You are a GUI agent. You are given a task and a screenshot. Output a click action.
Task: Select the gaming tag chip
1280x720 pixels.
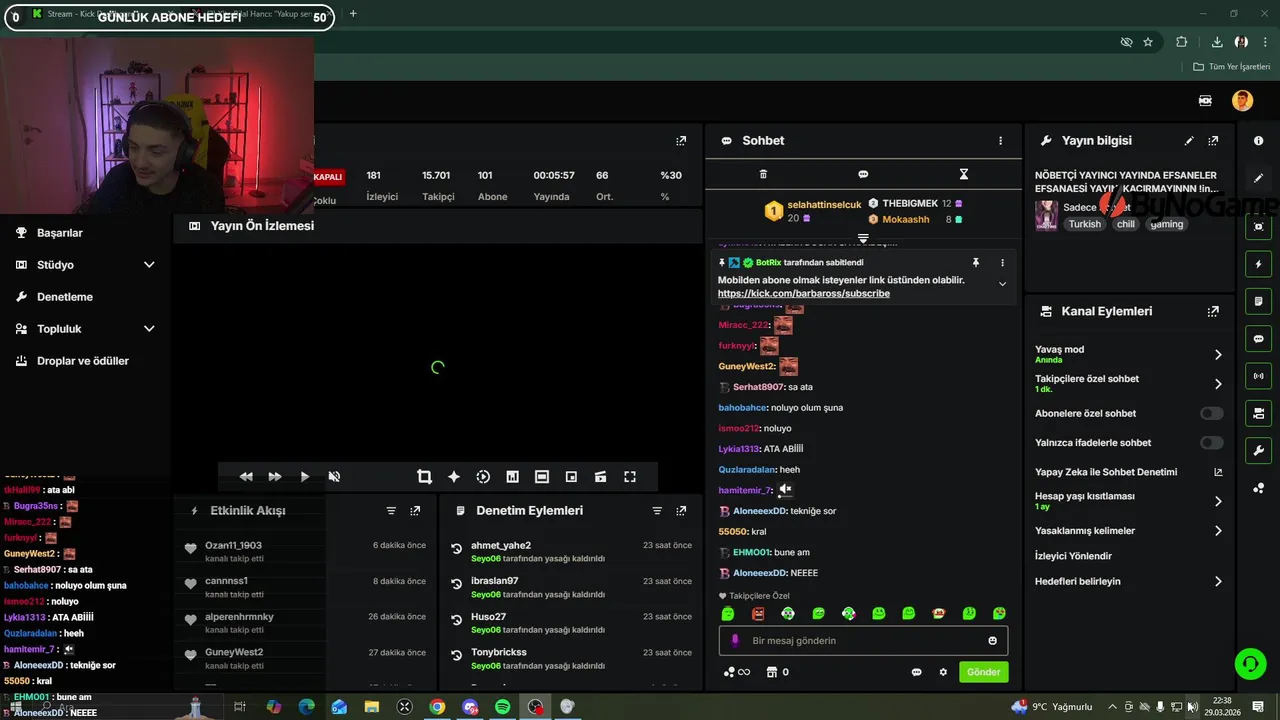[1166, 224]
